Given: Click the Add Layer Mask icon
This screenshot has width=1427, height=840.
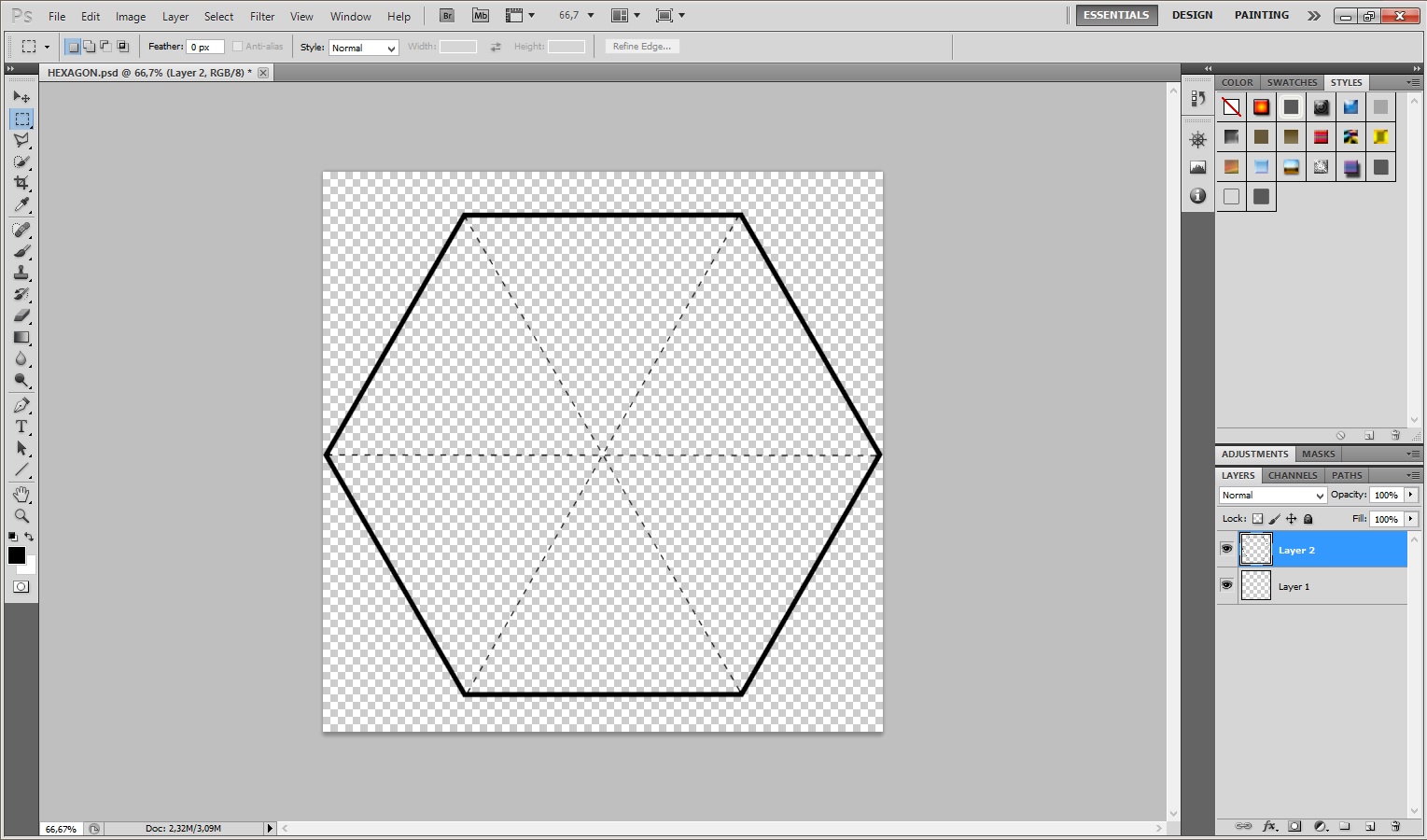Looking at the screenshot, I should click(x=1294, y=826).
